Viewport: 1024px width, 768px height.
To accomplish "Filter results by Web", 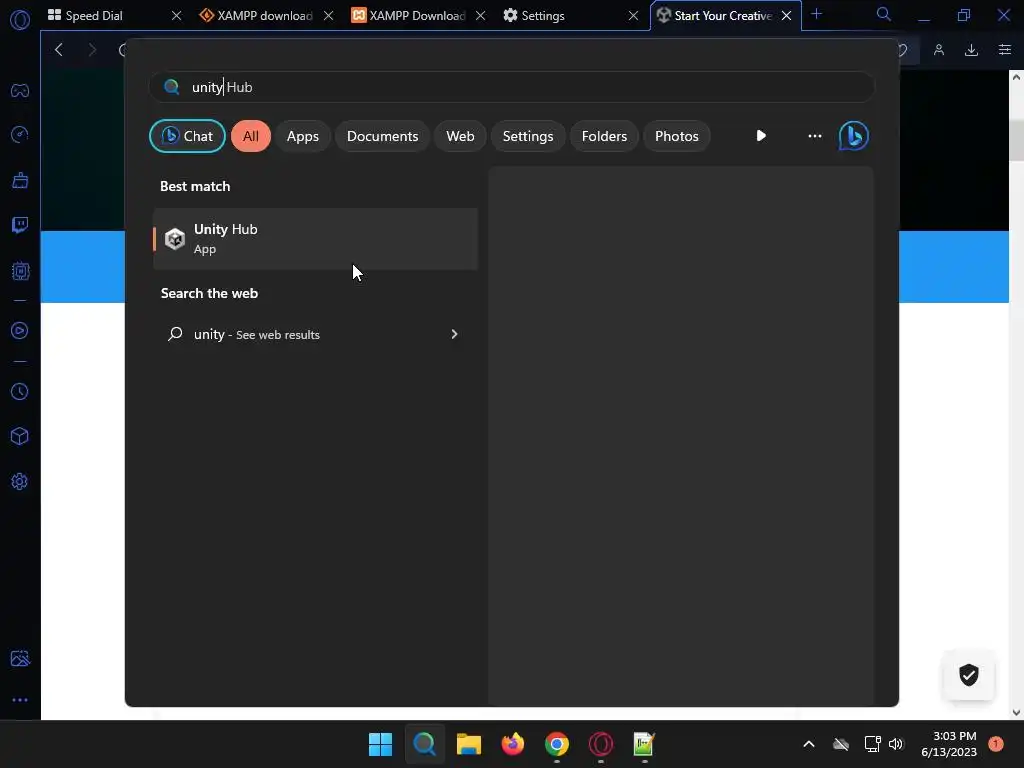I will tap(460, 136).
